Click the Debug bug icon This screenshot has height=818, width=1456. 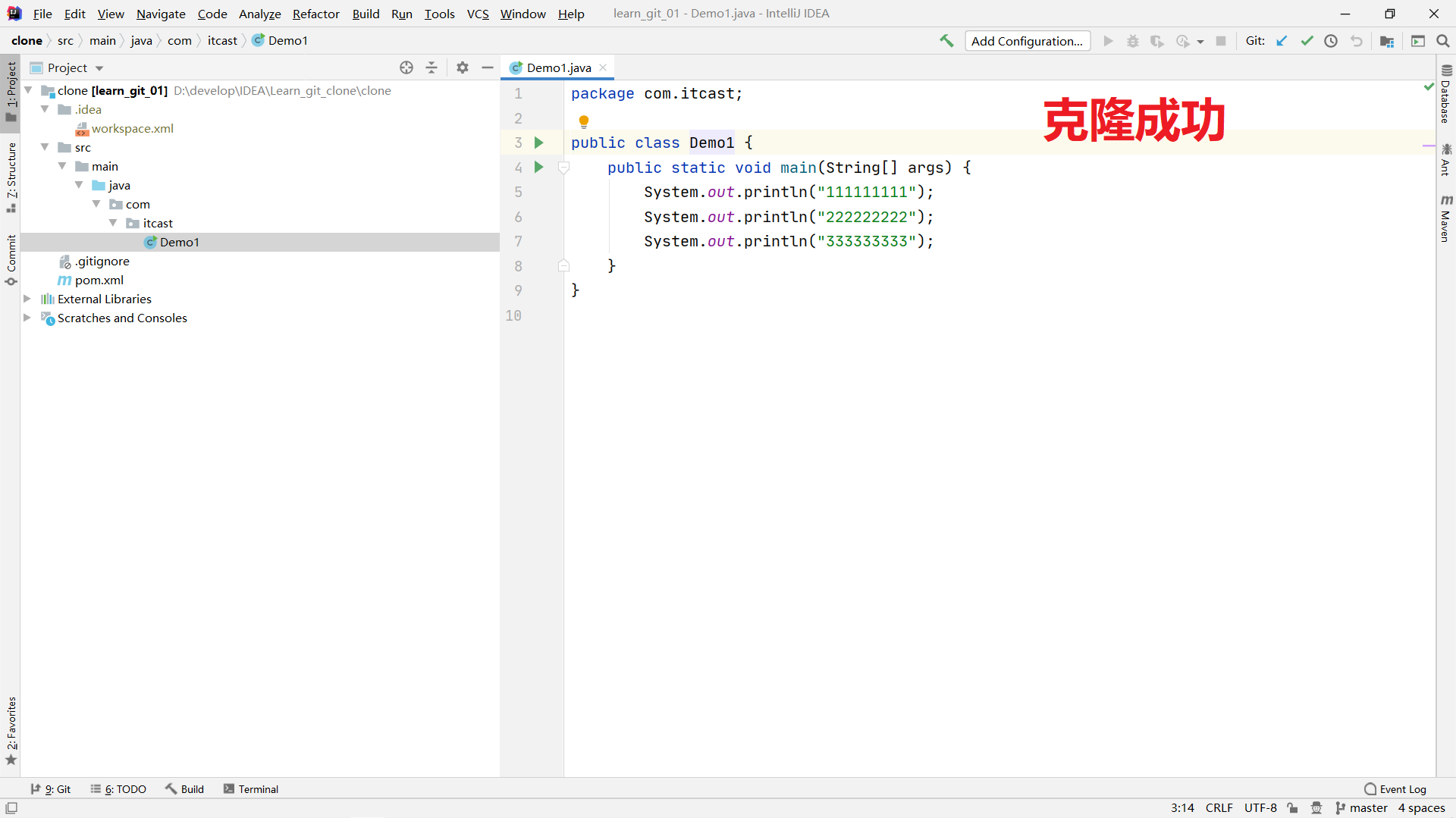coord(1132,41)
